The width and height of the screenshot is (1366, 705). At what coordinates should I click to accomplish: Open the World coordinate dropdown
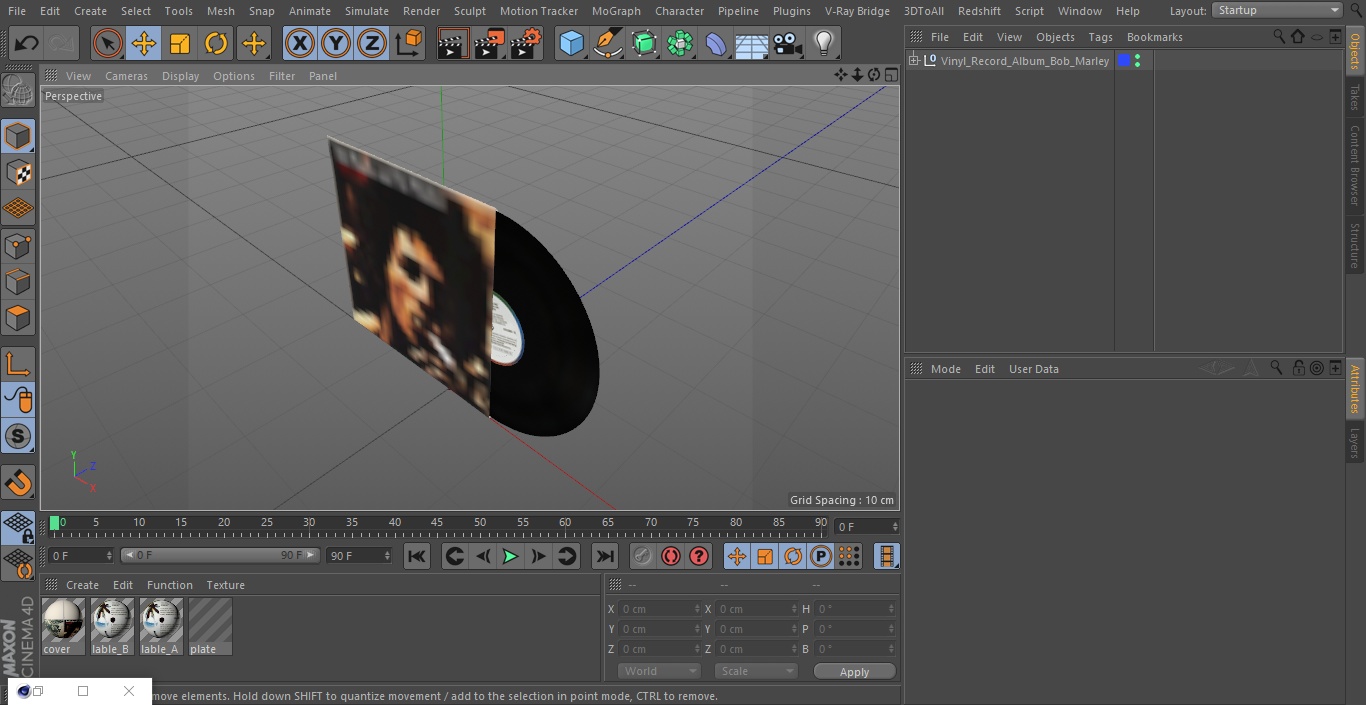(659, 671)
